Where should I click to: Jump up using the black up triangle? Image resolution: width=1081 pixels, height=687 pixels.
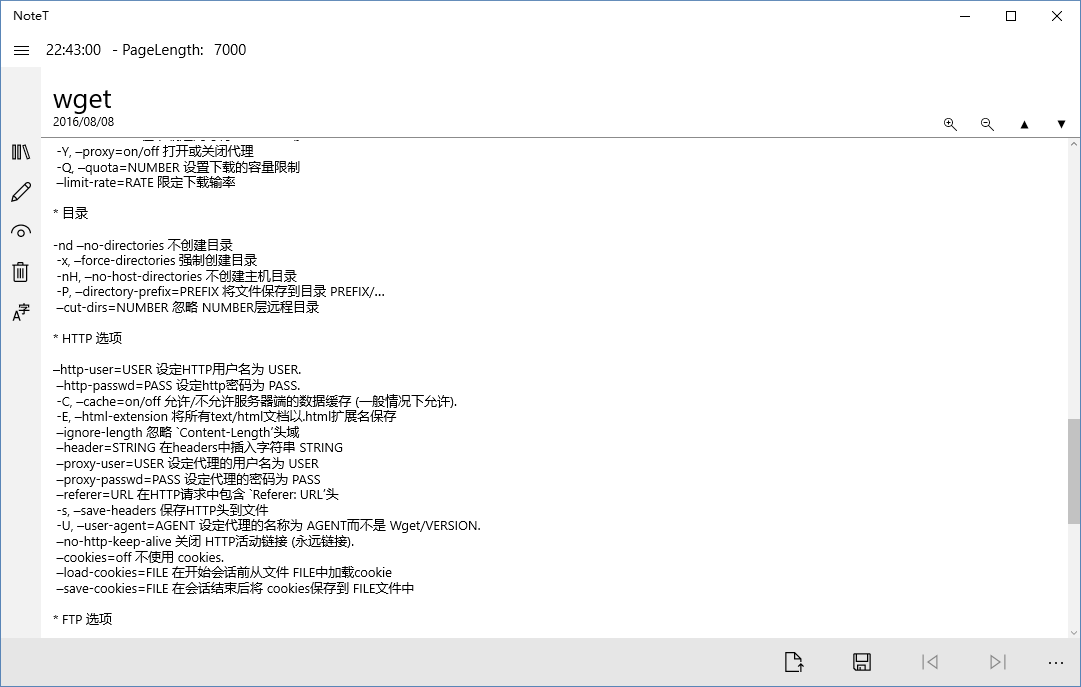pos(1024,124)
